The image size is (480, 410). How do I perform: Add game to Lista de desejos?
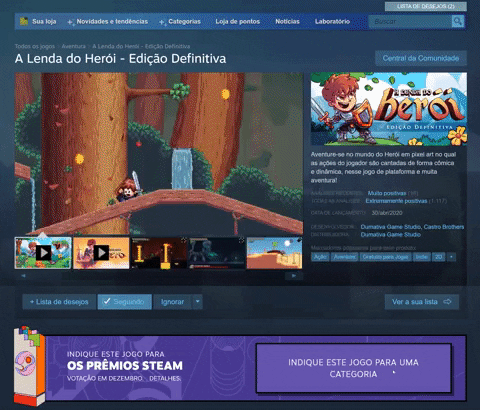tap(59, 302)
